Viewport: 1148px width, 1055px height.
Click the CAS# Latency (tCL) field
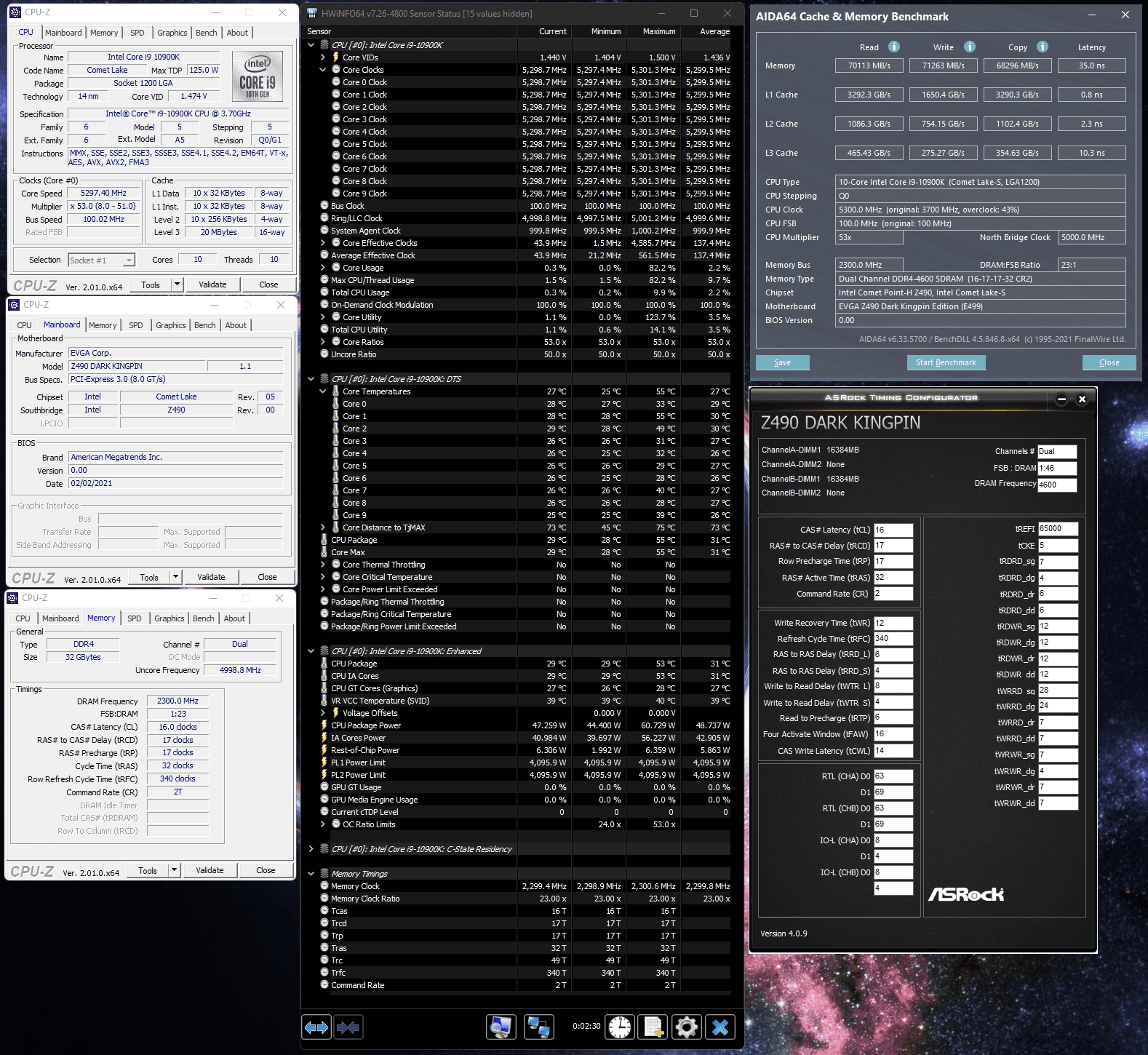coord(893,530)
